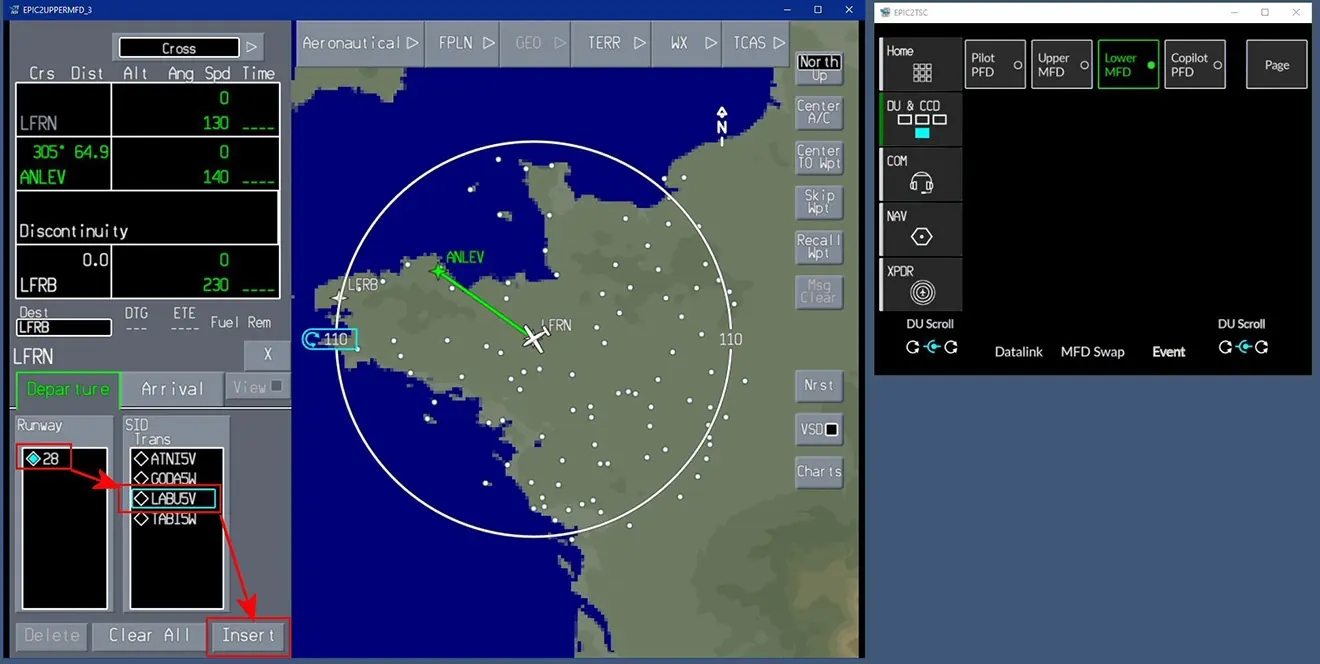Image resolution: width=1320 pixels, height=664 pixels.
Task: Click the cyan range rotate icon beside 110
Action: (310, 339)
